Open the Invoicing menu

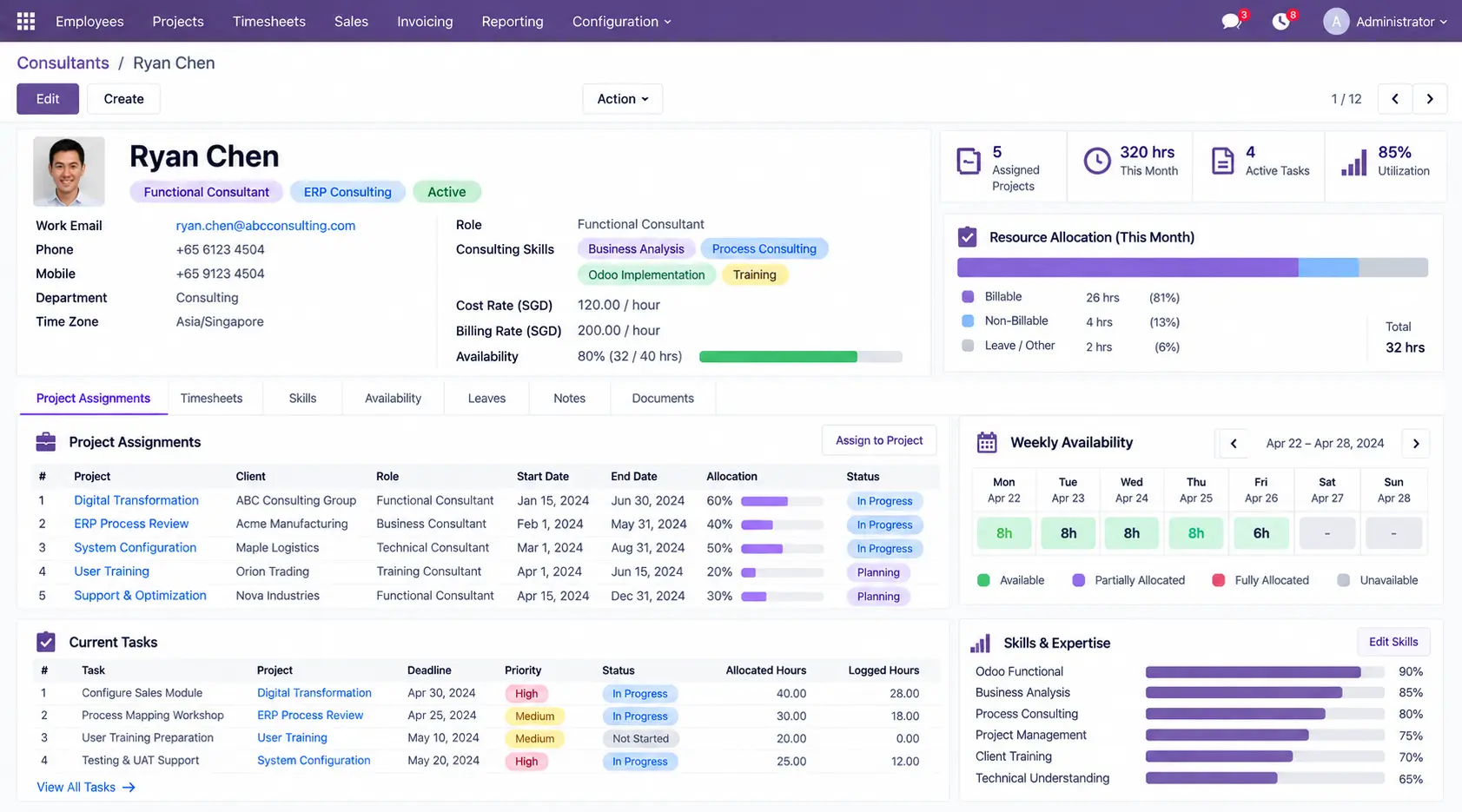point(425,21)
